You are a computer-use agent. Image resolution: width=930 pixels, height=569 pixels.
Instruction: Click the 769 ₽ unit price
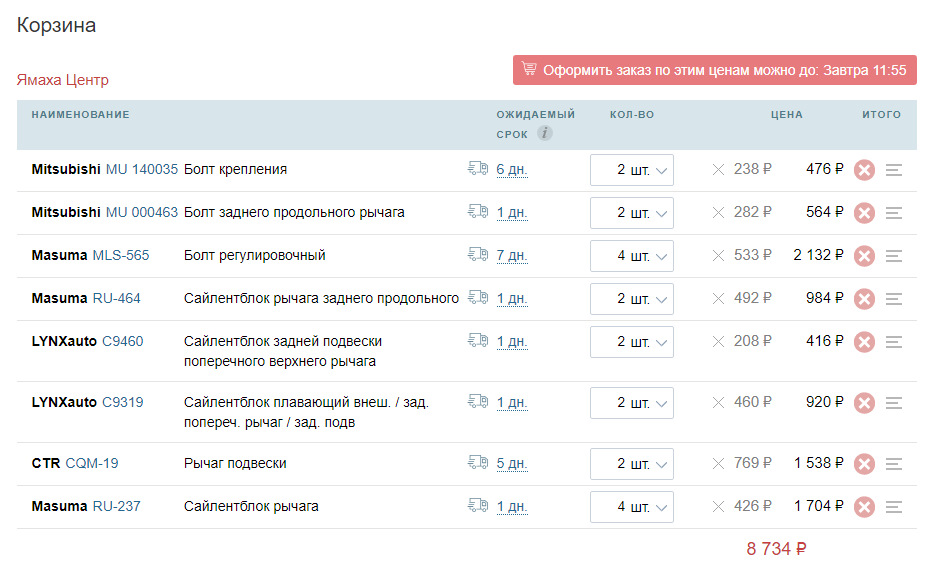click(x=753, y=463)
